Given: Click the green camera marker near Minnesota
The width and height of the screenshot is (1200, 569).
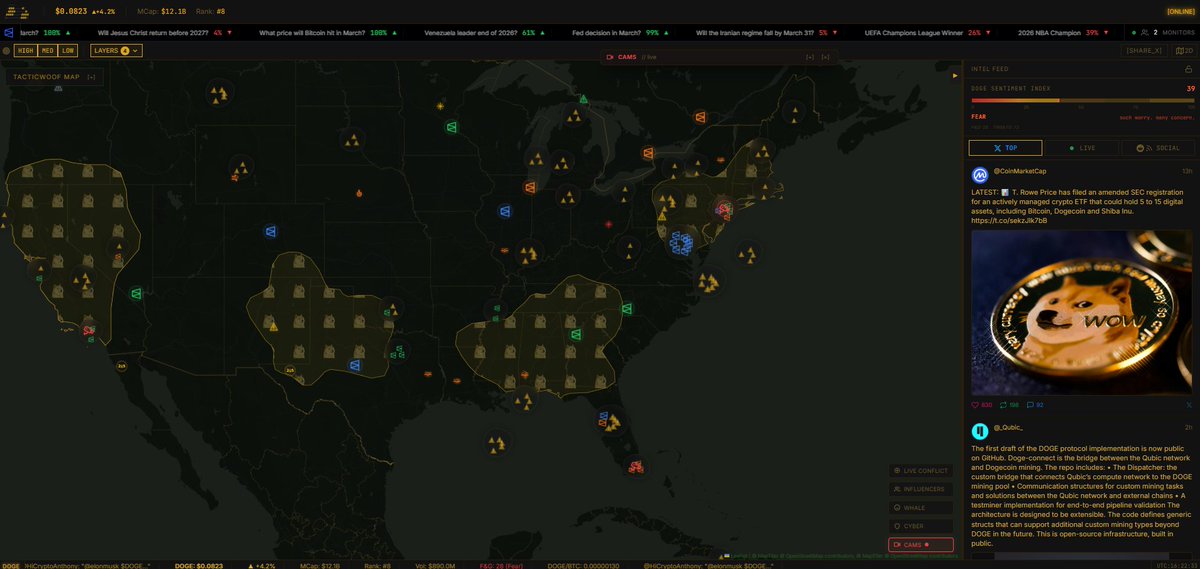Looking at the screenshot, I should tap(452, 127).
